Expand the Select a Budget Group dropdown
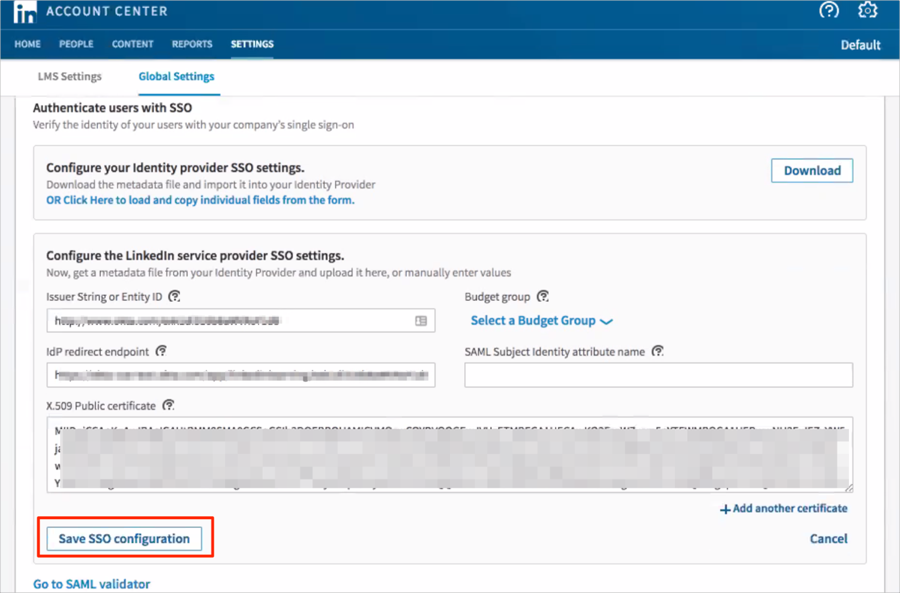This screenshot has height=593, width=900. click(541, 321)
